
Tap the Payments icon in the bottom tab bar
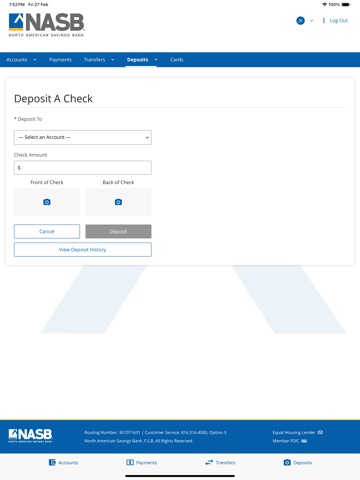[x=130, y=462]
